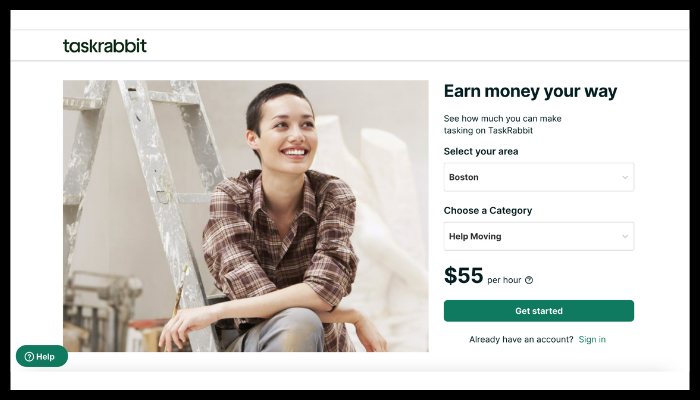Image resolution: width=700 pixels, height=400 pixels.
Task: Click the Boston selected value text
Action: 464,177
